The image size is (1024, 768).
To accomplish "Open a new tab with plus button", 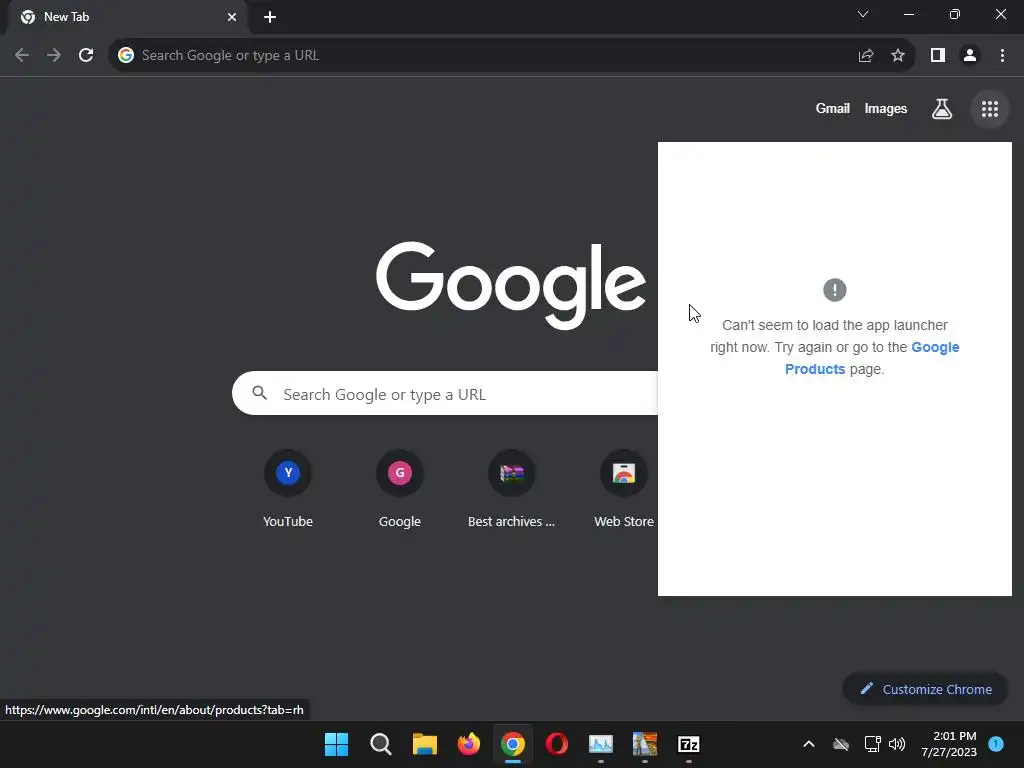I will pos(270,17).
